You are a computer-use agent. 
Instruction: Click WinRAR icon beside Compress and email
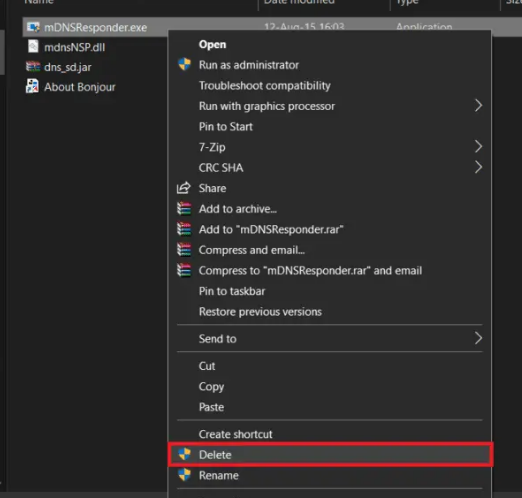(184, 250)
